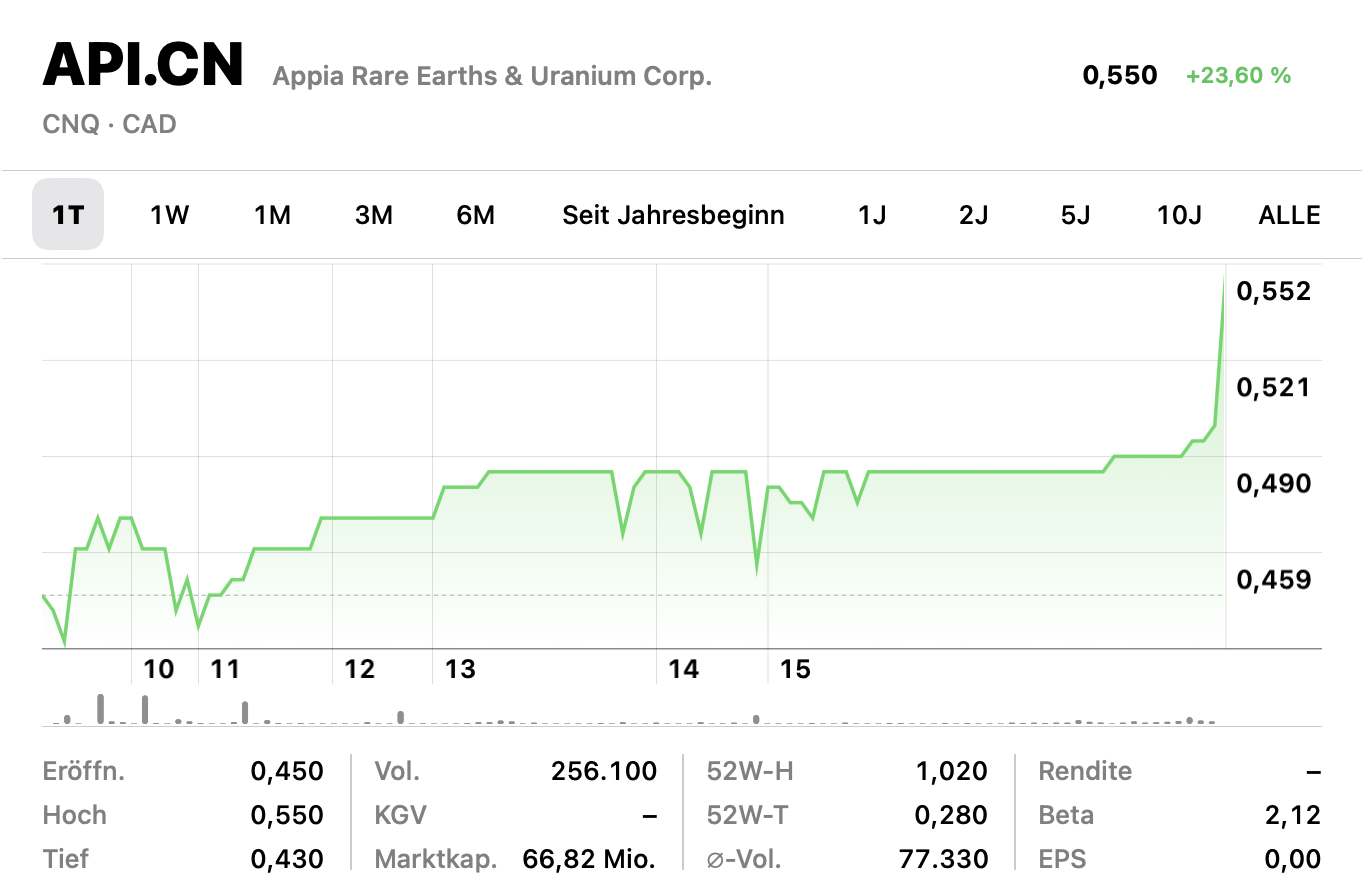Click the Marktkap. value 66,82 Mio.
The width and height of the screenshot is (1370, 892).
589,859
